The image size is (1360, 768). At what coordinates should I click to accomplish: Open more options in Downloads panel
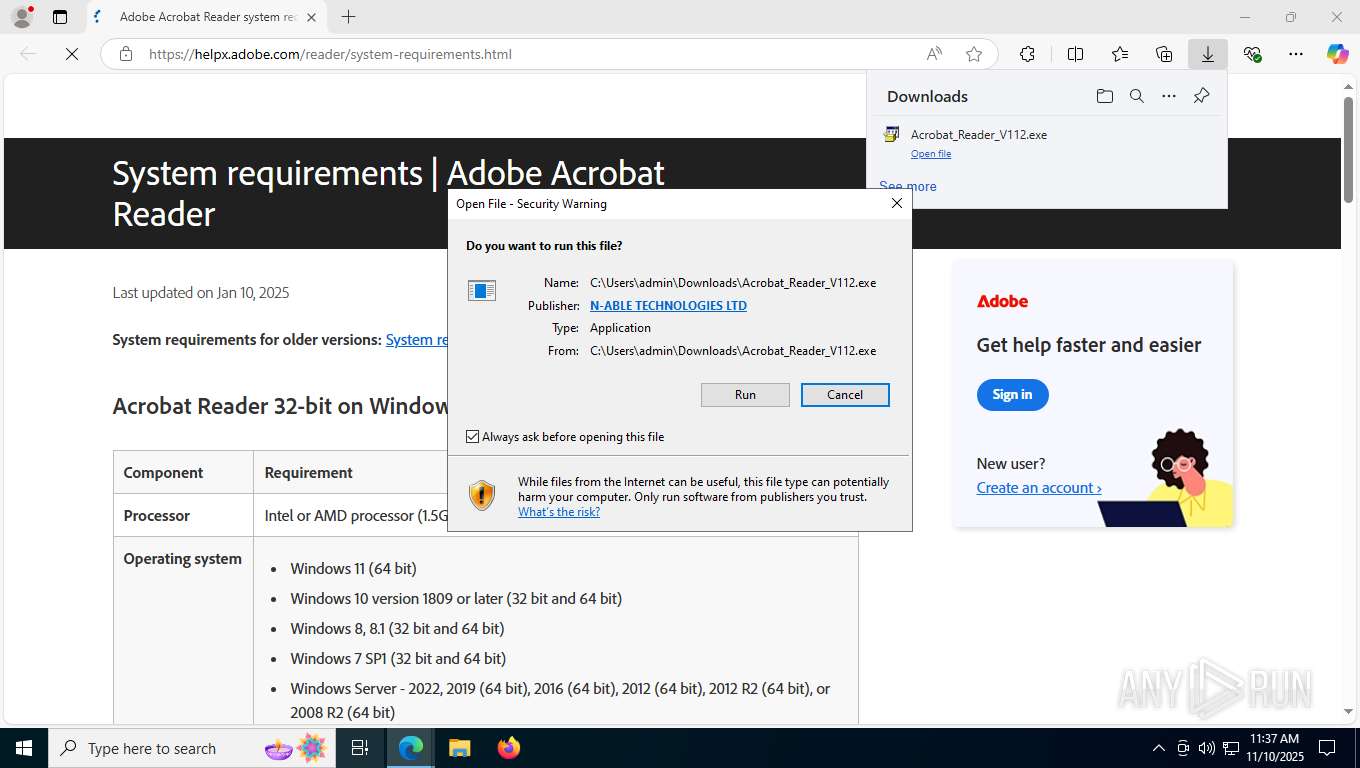point(1169,96)
